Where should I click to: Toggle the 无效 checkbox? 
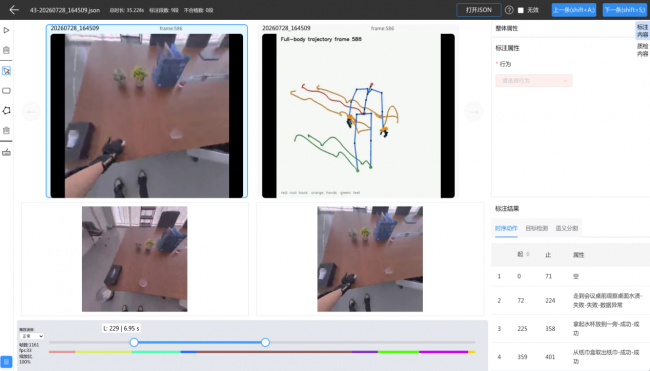521,10
